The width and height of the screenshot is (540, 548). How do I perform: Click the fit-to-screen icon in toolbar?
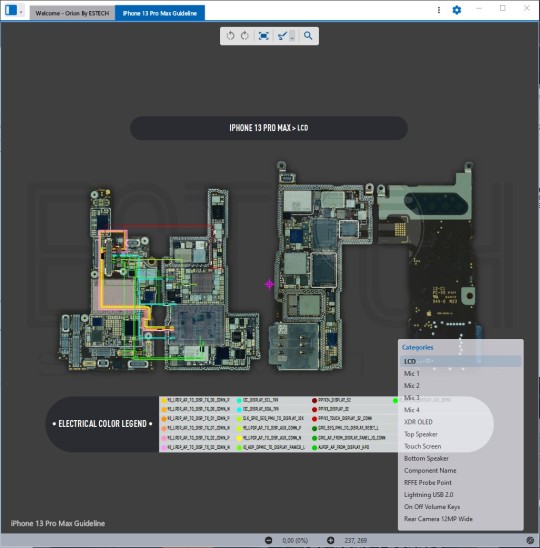point(264,36)
